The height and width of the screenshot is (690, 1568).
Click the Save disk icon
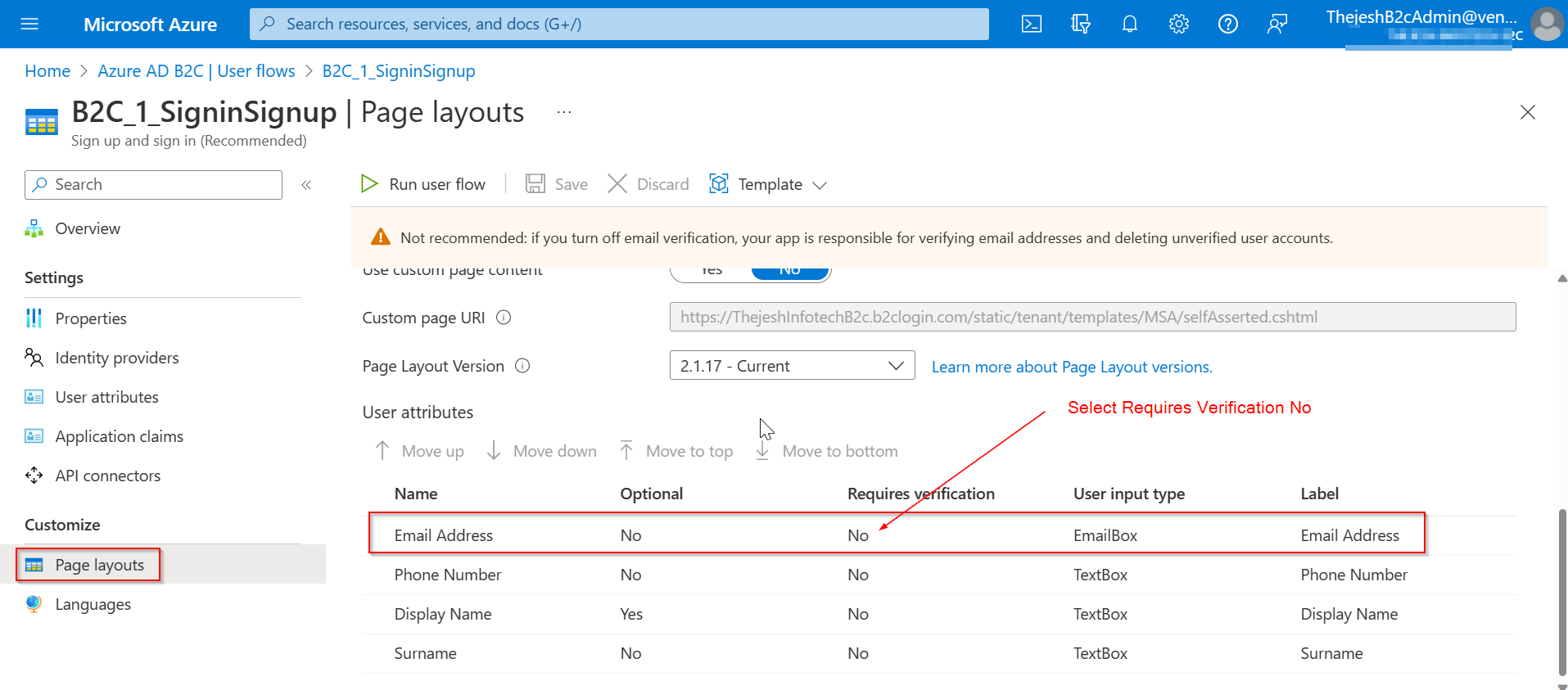[x=535, y=184]
